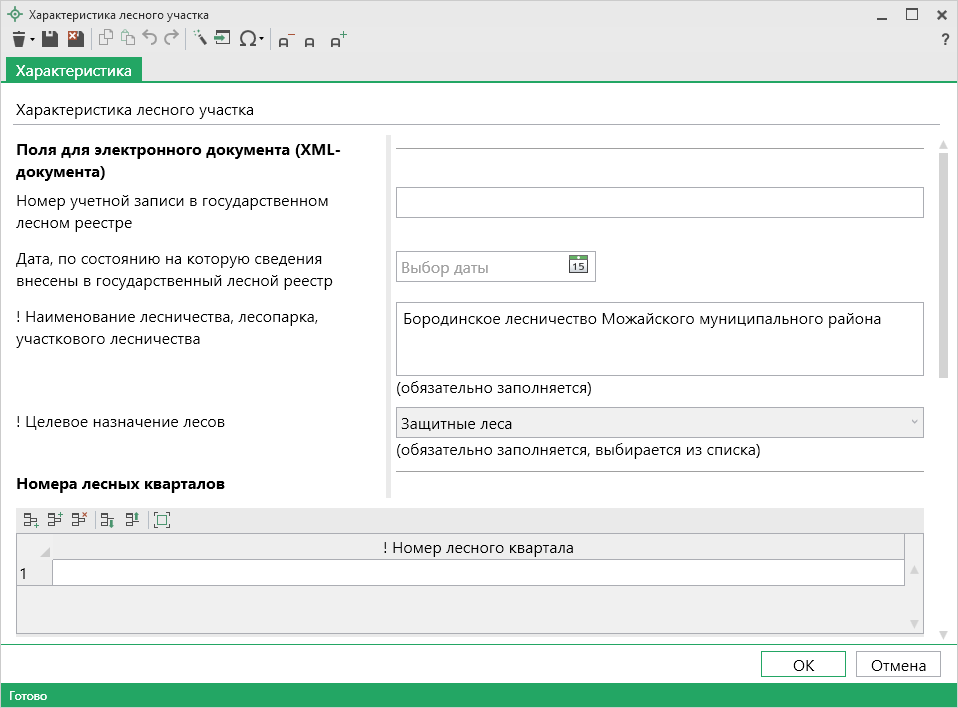The width and height of the screenshot is (958, 708).
Task: Open help via the question mark icon
Action: click(945, 40)
